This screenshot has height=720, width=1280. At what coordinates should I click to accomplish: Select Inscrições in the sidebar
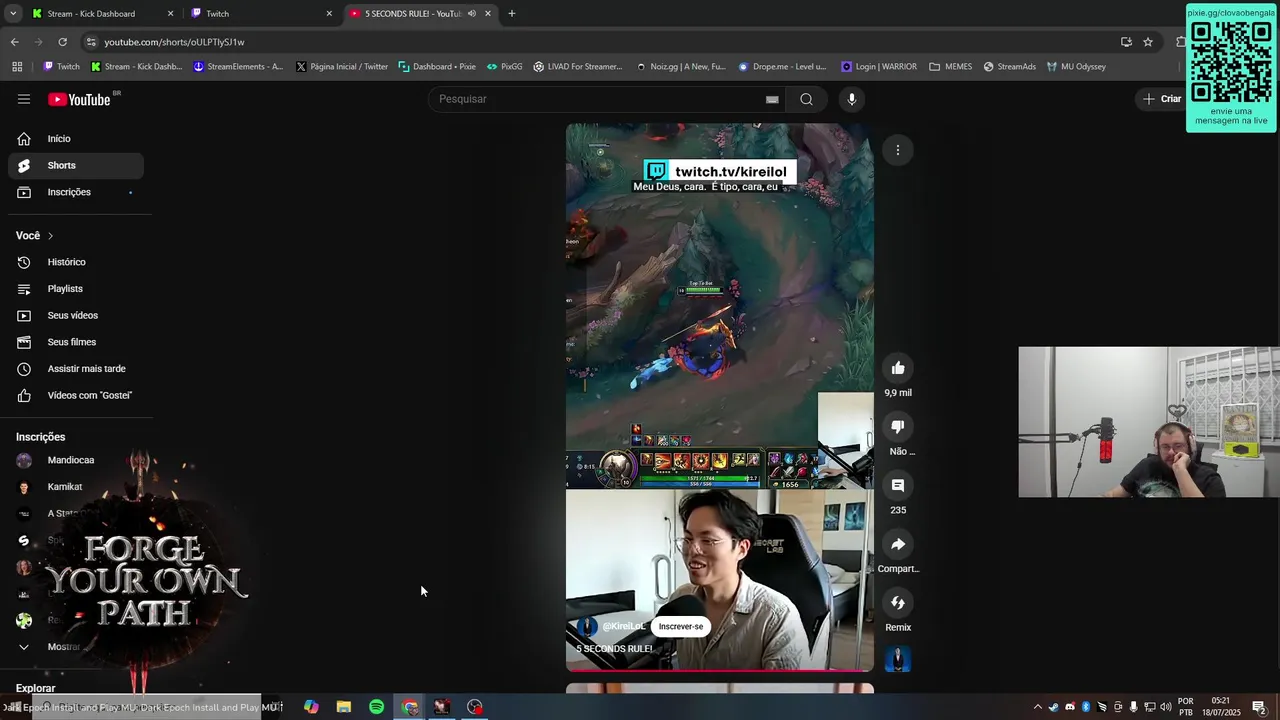(76, 192)
